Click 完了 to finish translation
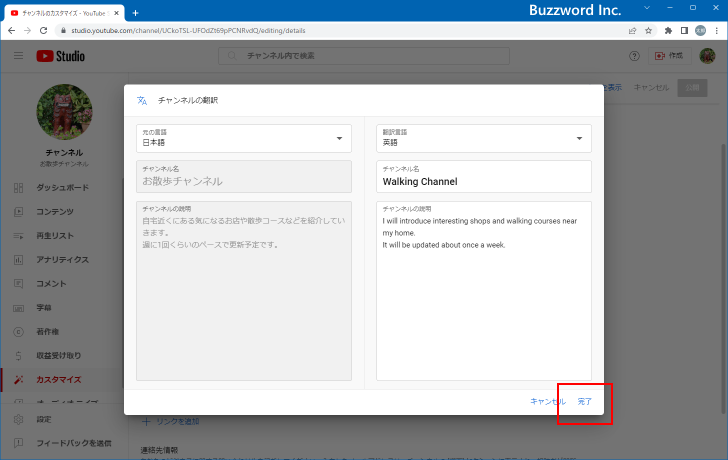Viewport: 728px width, 460px height. coord(585,402)
